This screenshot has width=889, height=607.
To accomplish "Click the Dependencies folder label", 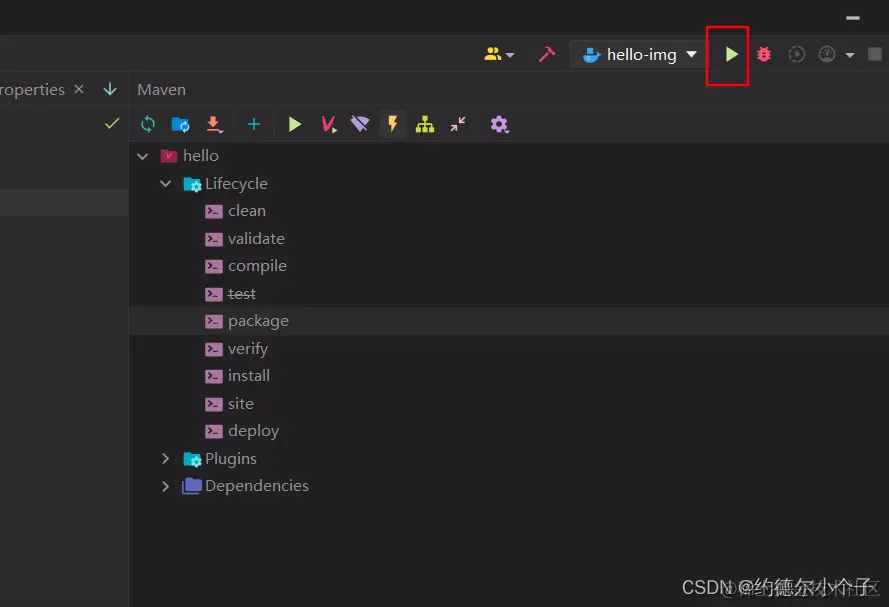I will click(257, 486).
